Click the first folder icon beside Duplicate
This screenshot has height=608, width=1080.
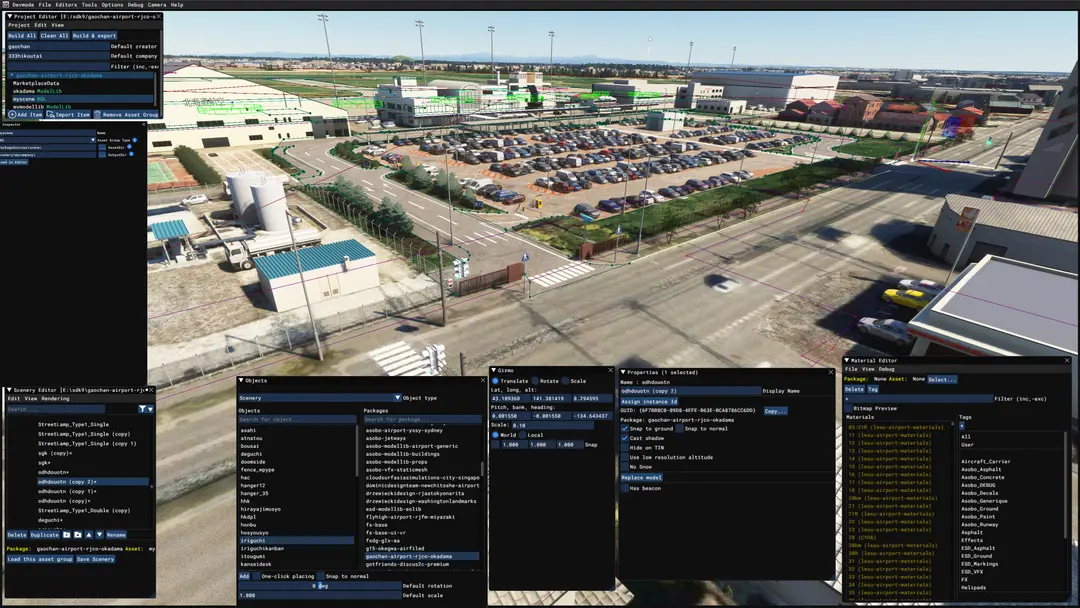67,534
